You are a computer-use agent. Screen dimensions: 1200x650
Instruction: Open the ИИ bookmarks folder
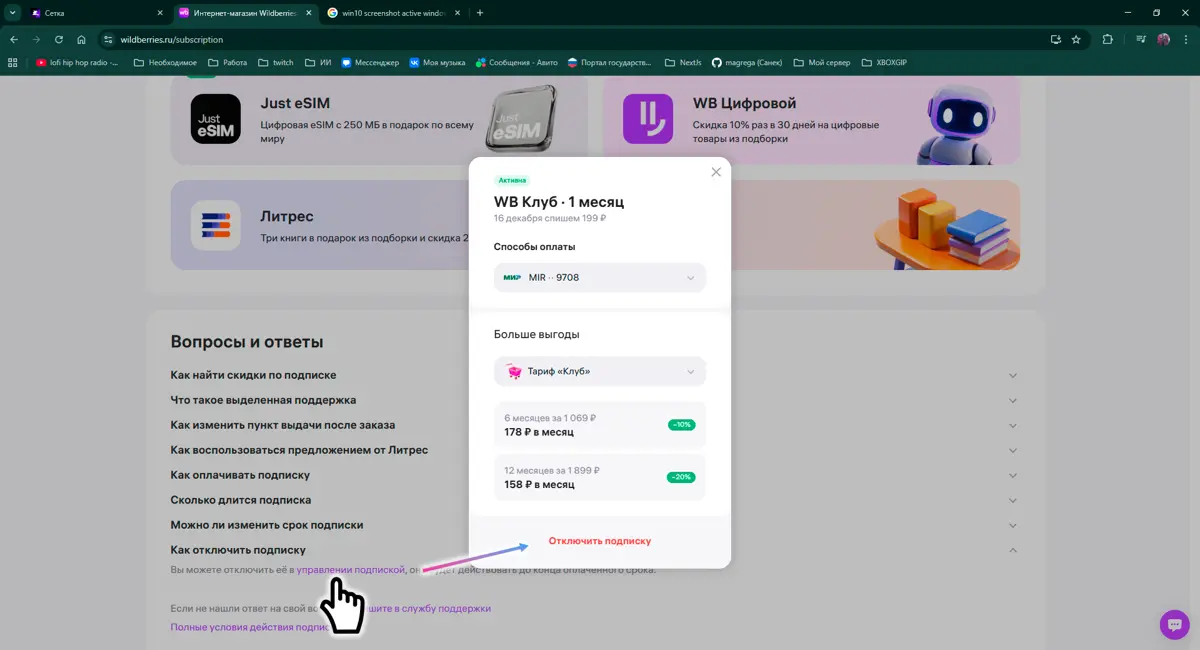point(319,62)
